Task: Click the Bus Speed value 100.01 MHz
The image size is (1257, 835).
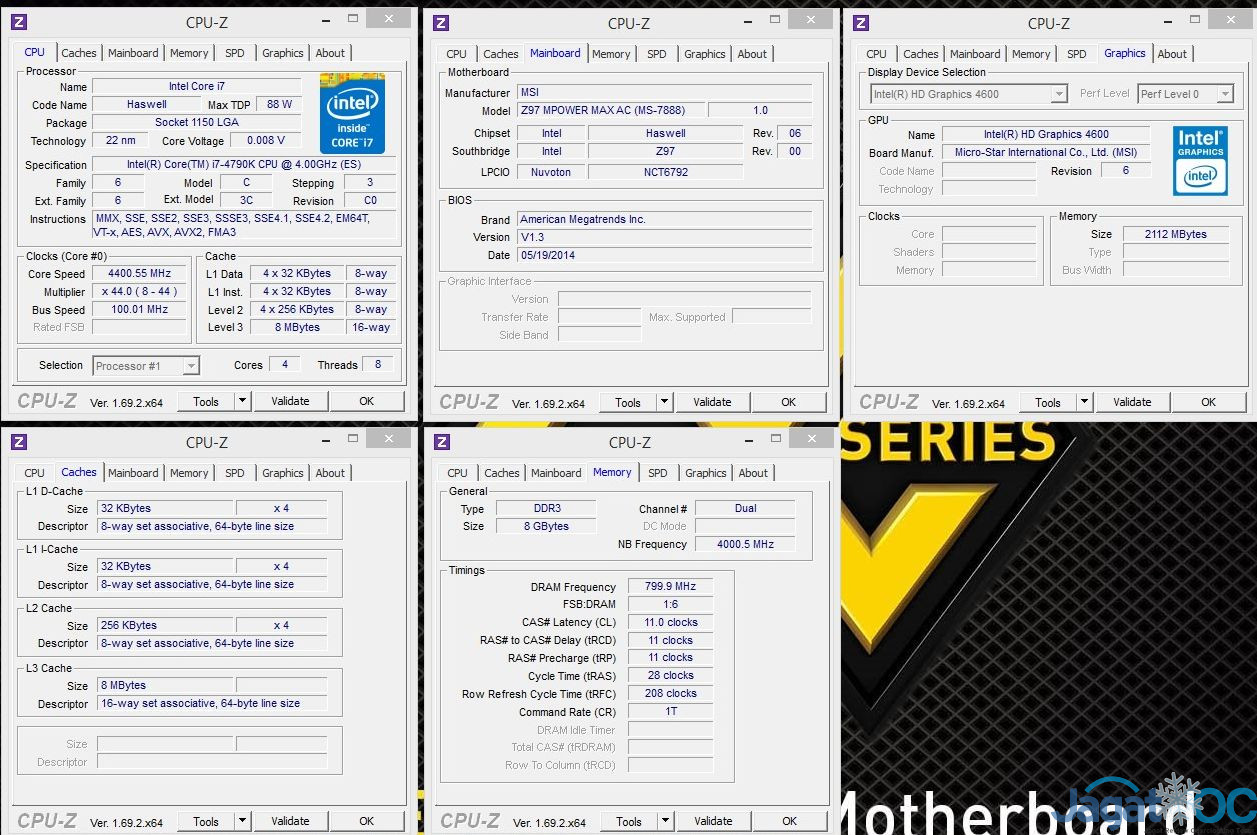Action: pyautogui.click(x=140, y=310)
